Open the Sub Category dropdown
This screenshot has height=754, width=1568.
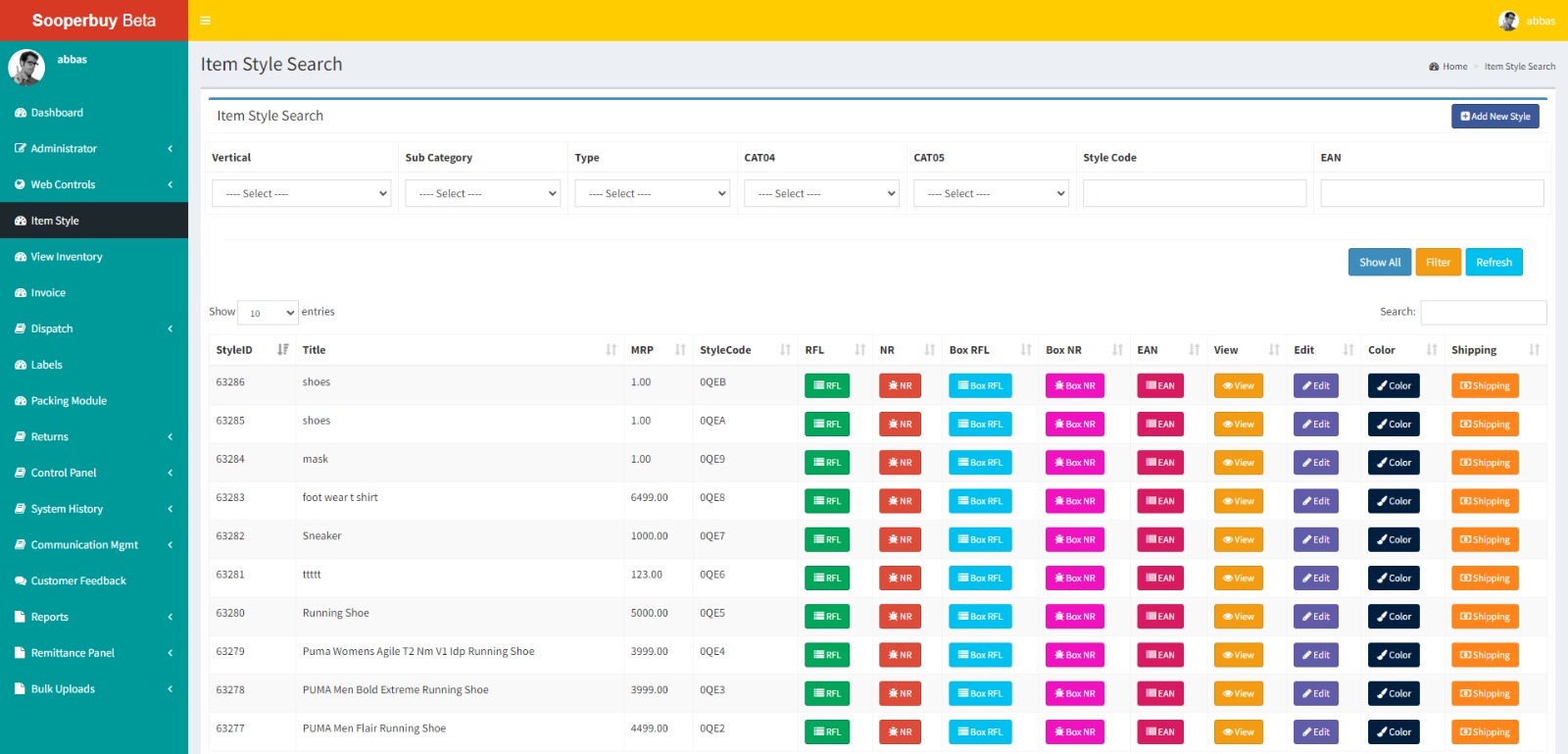[482, 194]
